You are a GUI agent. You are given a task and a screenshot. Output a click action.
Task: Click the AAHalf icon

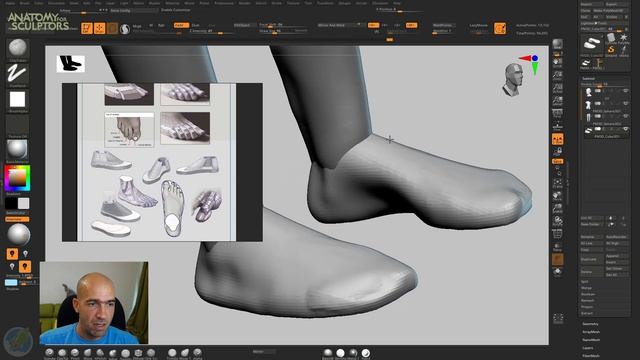click(558, 100)
